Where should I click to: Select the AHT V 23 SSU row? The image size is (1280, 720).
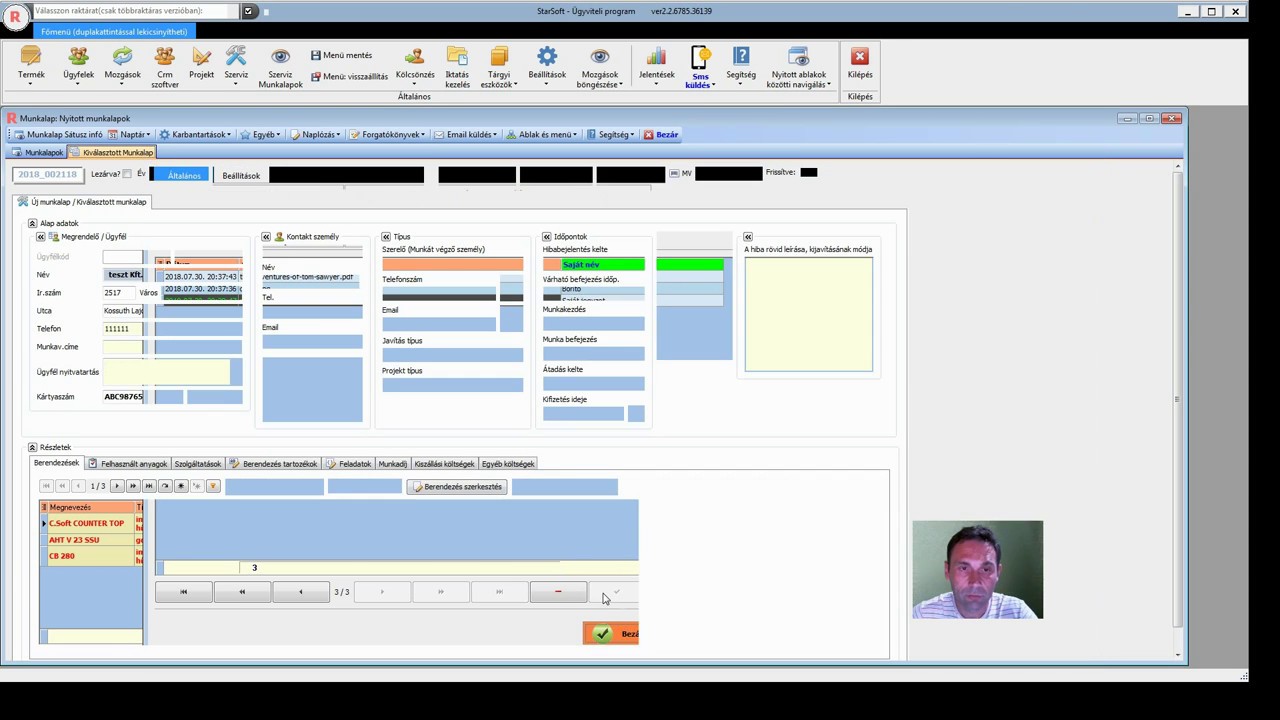91,540
